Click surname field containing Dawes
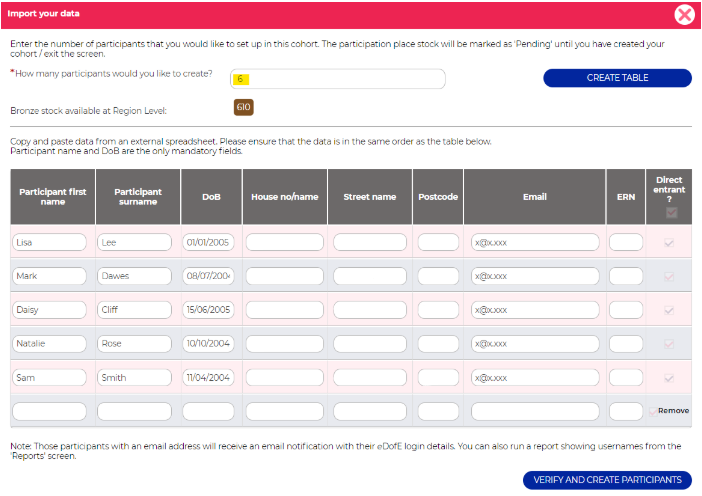The image size is (702, 496). point(135,276)
